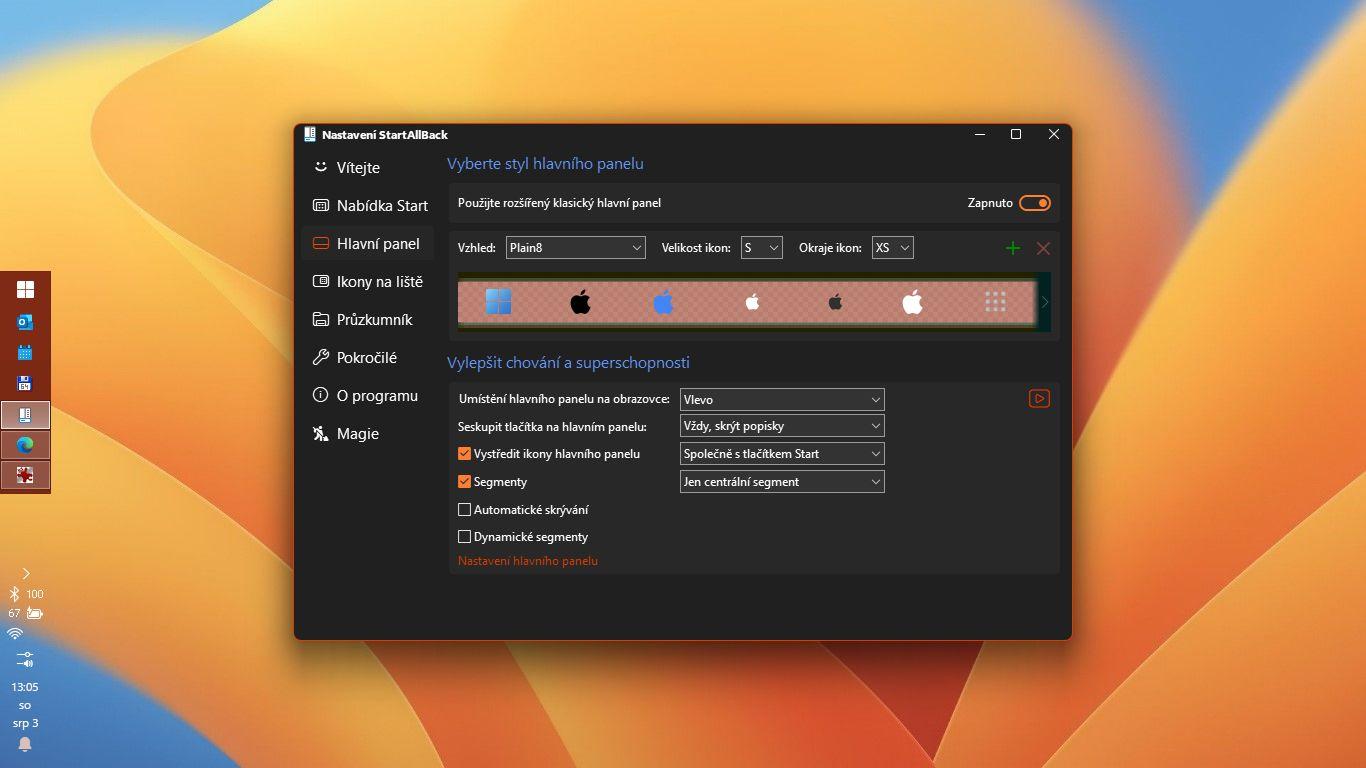Image resolution: width=1366 pixels, height=768 pixels.
Task: Open the Magie section
Action: pyautogui.click(x=367, y=434)
